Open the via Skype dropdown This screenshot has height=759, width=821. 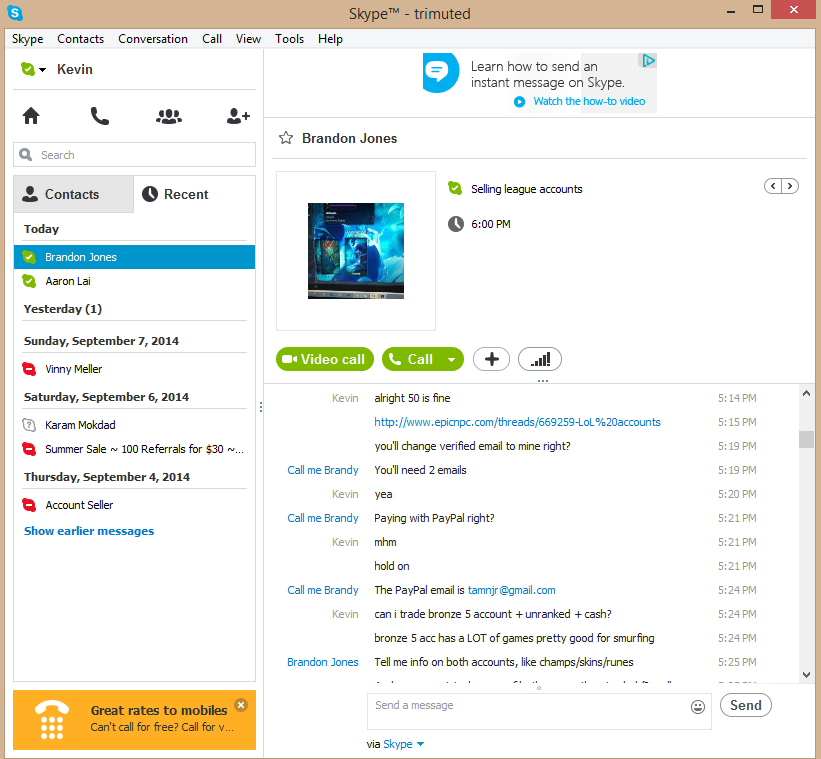tap(403, 744)
